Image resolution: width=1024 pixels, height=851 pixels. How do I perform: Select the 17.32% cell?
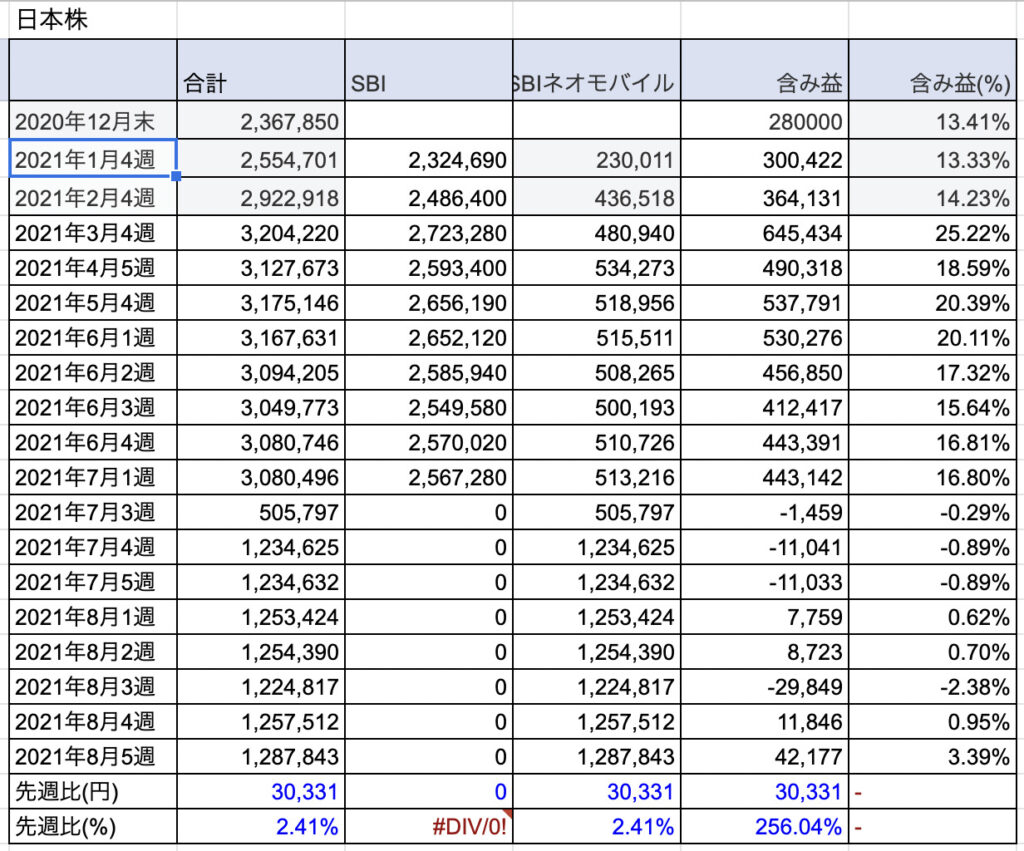[932, 372]
